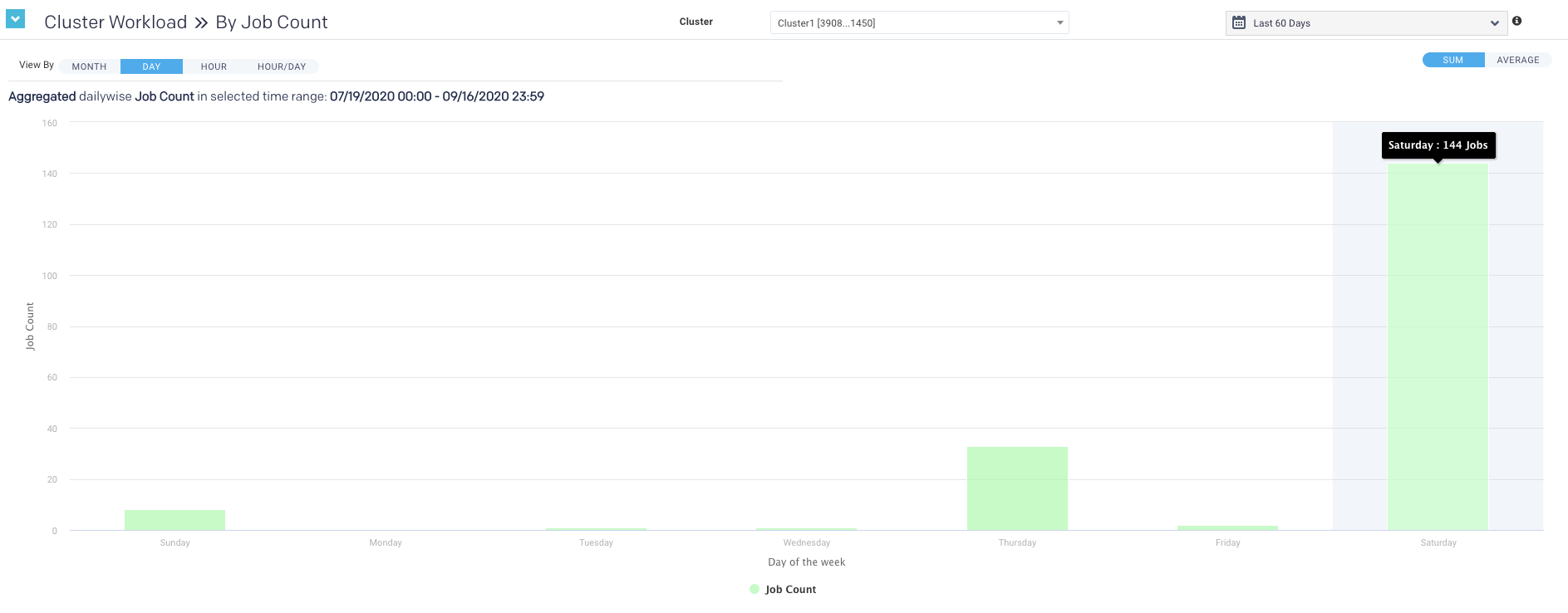Select the DAY view option
Screen dimensions: 1568x613
pos(151,66)
